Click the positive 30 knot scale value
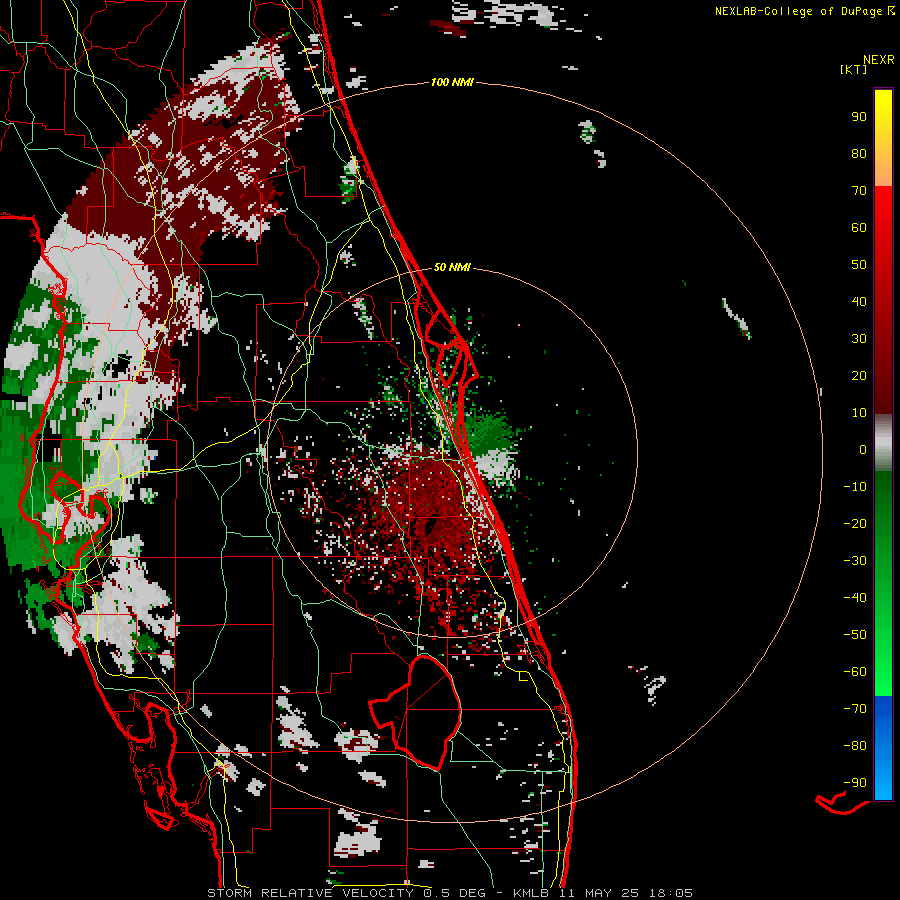Viewport: 900px width, 900px height. pyautogui.click(x=859, y=339)
